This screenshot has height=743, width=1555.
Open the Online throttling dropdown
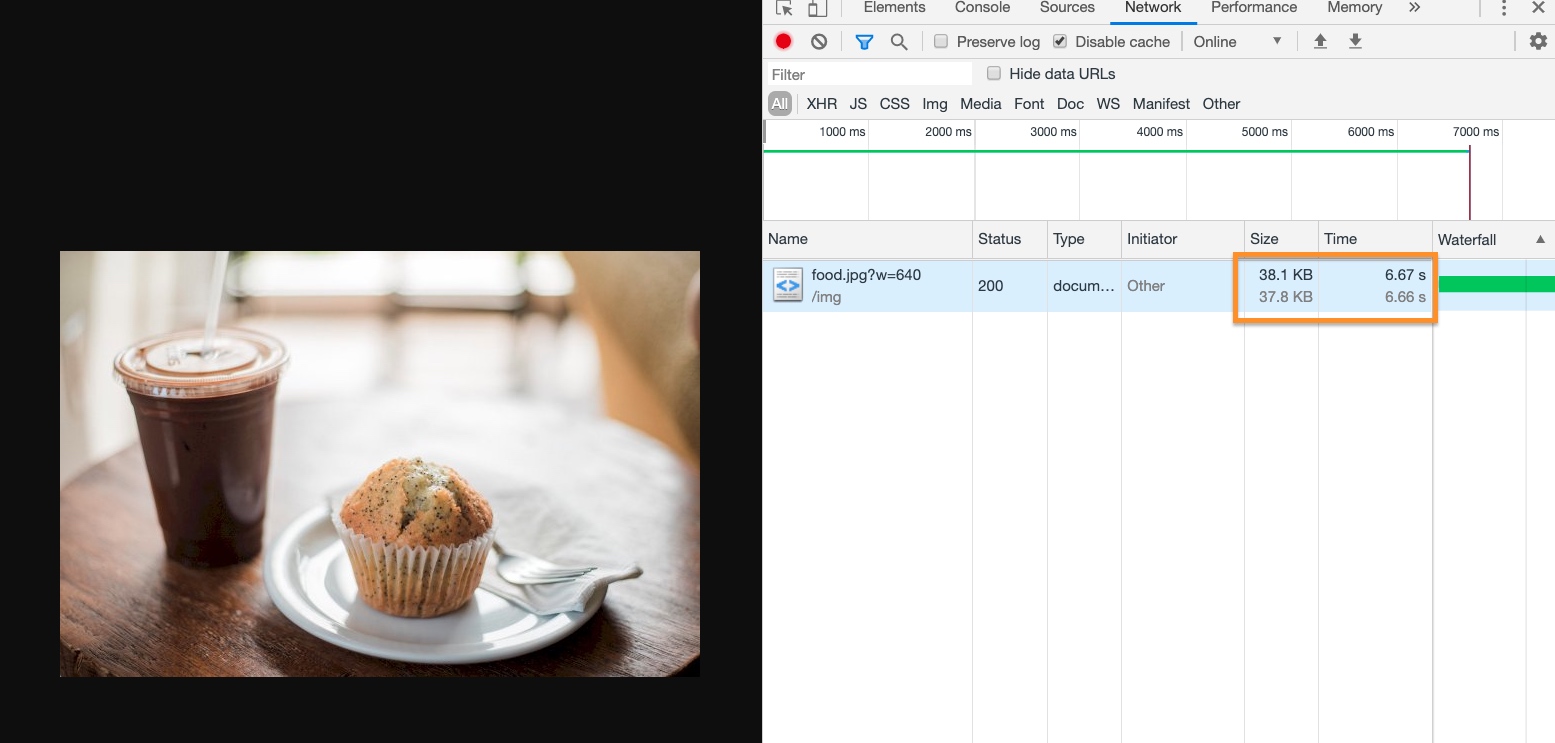coord(1237,41)
